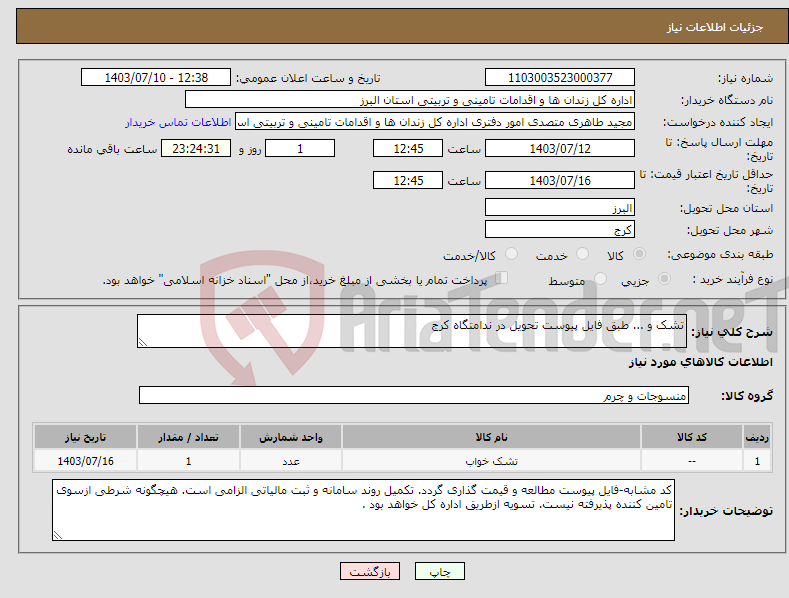Click the resize handle of description textarea
The image size is (789, 598).
[x=142, y=342]
